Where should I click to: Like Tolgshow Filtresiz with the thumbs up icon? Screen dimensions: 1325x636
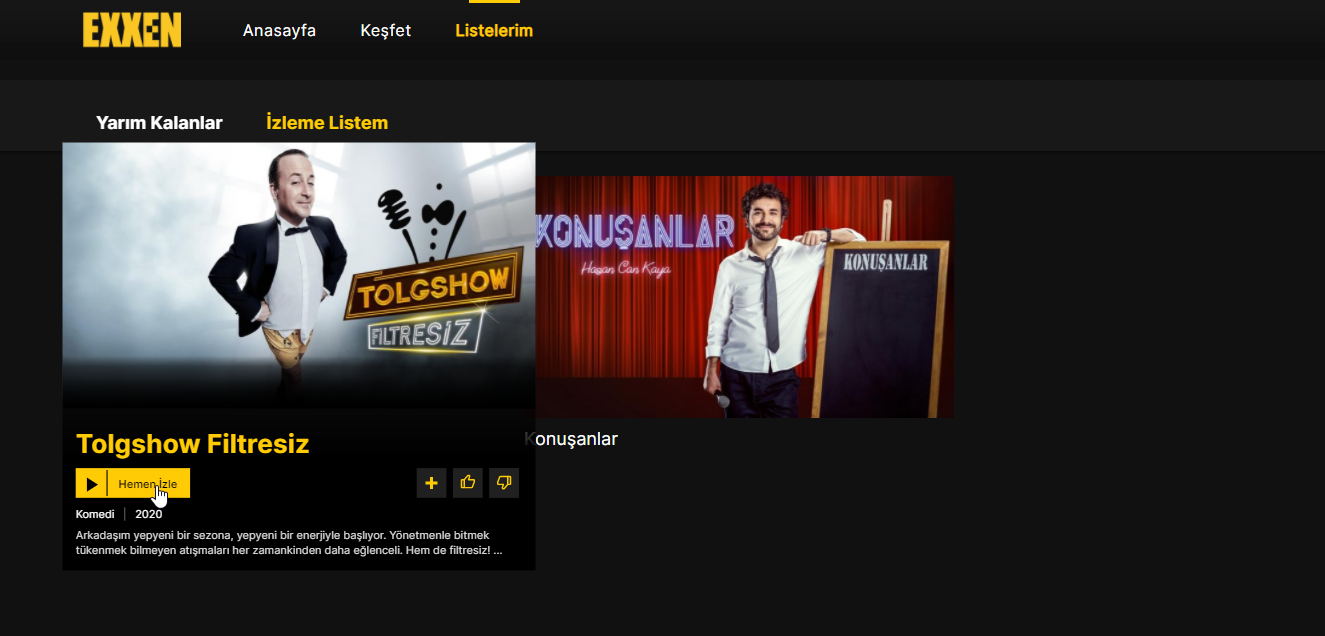click(468, 483)
